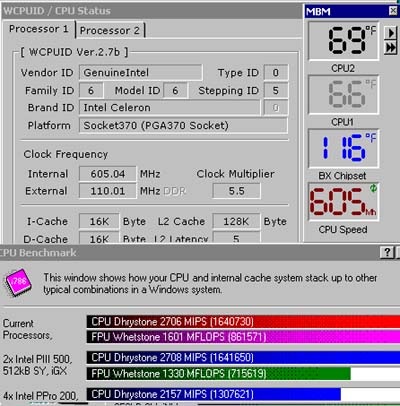This screenshot has width=400, height=406.
Task: Click the CPU Dhrystone 2157 MIPS bar
Action: click(x=214, y=394)
